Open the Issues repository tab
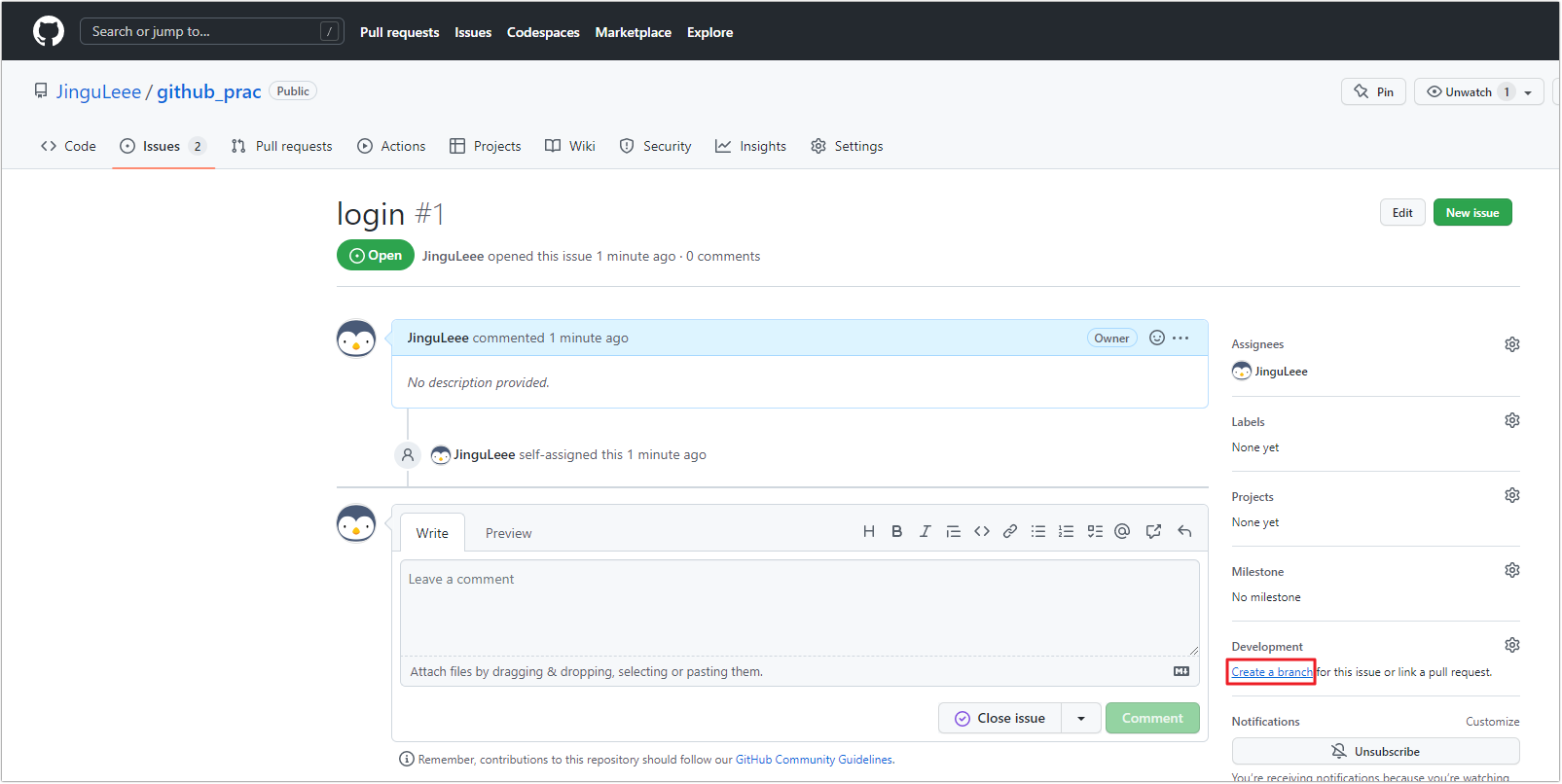 (163, 146)
